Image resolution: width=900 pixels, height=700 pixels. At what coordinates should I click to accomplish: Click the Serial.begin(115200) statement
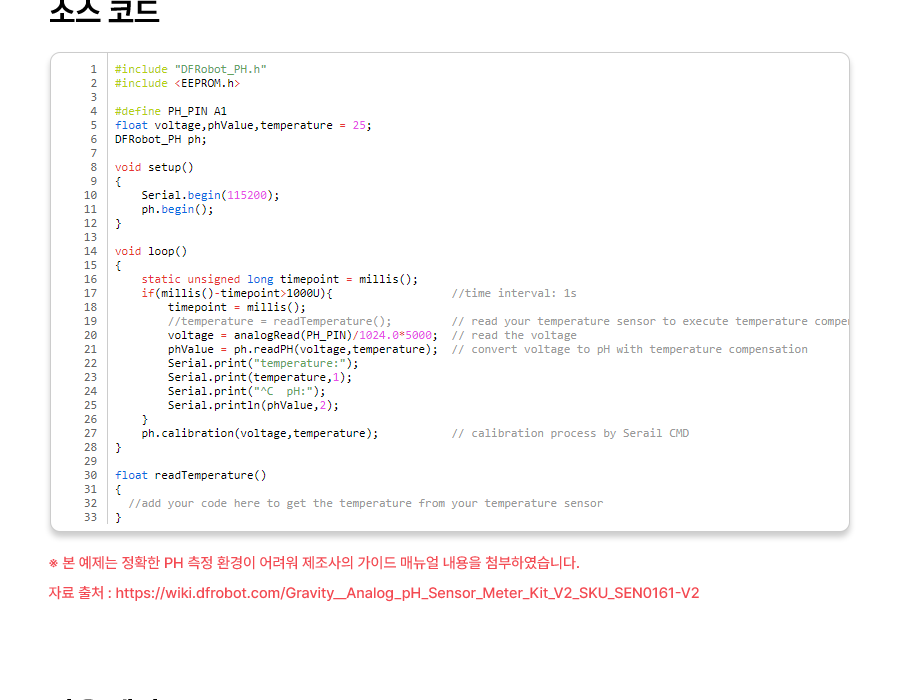point(210,195)
